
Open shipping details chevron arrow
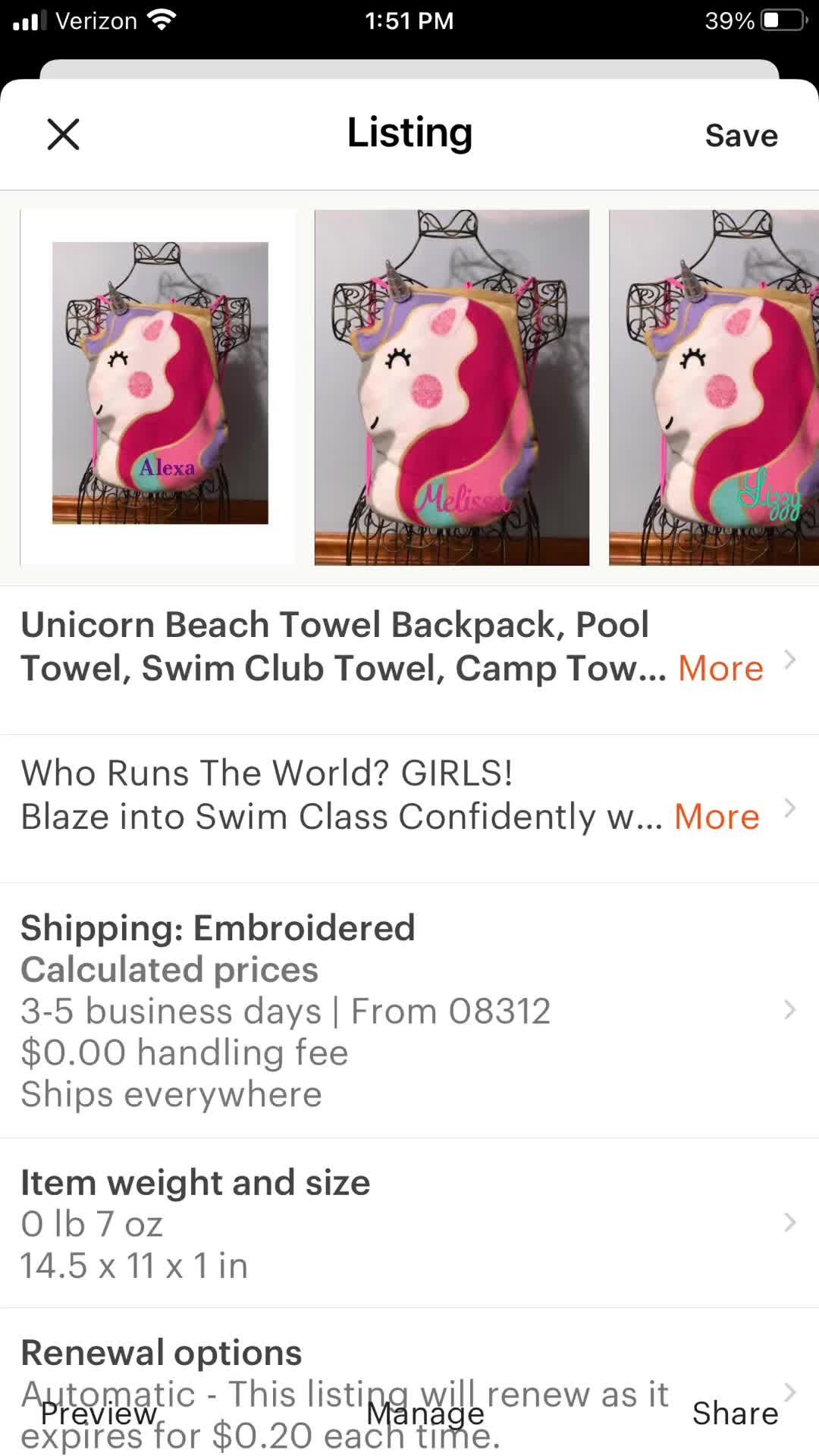[x=789, y=1010]
